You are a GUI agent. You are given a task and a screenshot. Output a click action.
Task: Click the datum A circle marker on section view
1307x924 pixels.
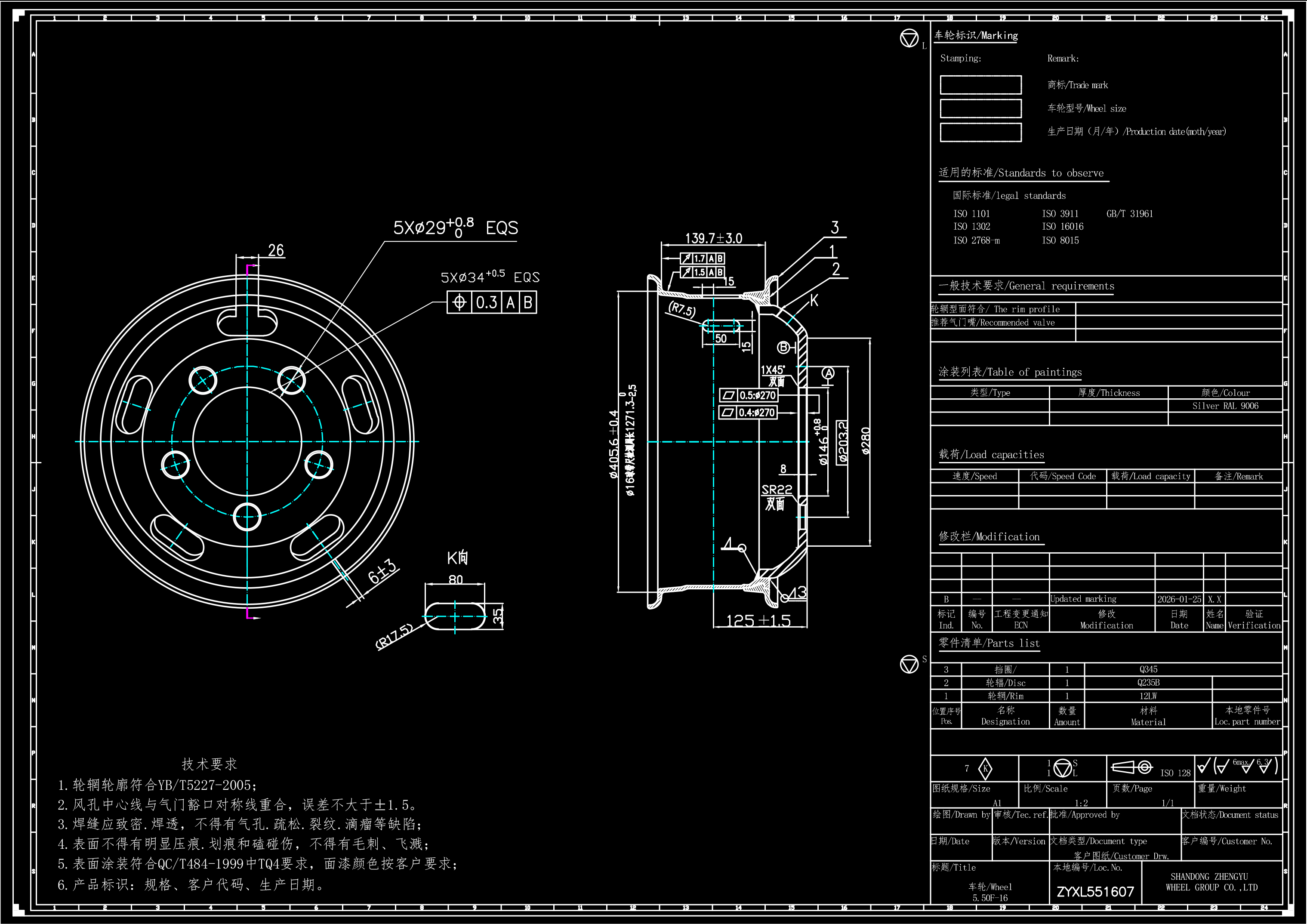click(x=828, y=373)
